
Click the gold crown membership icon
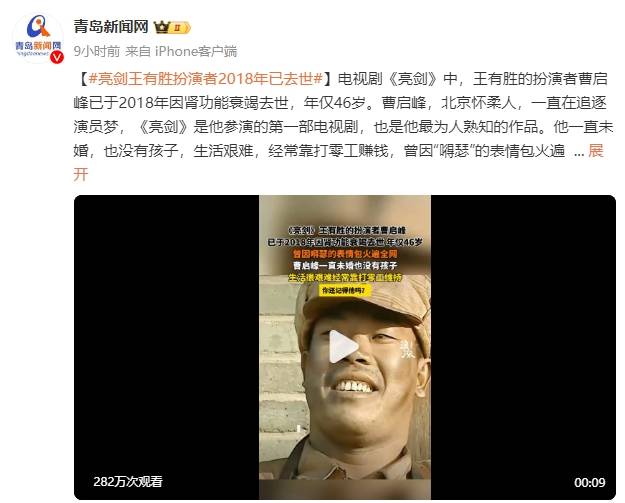pyautogui.click(x=162, y=27)
